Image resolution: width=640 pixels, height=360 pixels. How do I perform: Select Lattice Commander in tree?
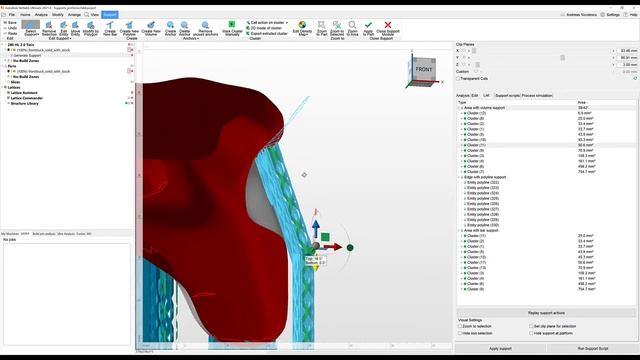(27, 98)
